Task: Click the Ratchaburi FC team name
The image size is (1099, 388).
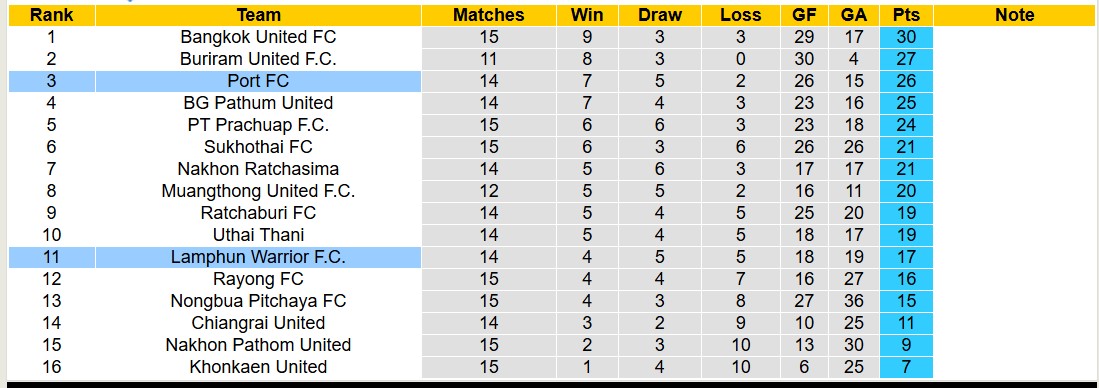Action: 258,213
